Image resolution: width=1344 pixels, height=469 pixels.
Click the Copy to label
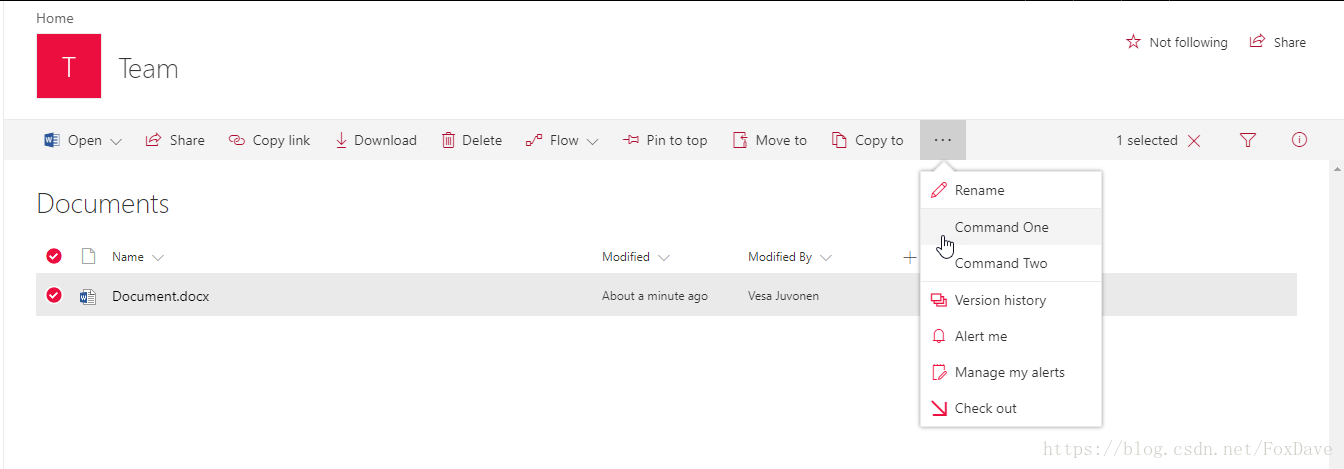click(x=879, y=140)
